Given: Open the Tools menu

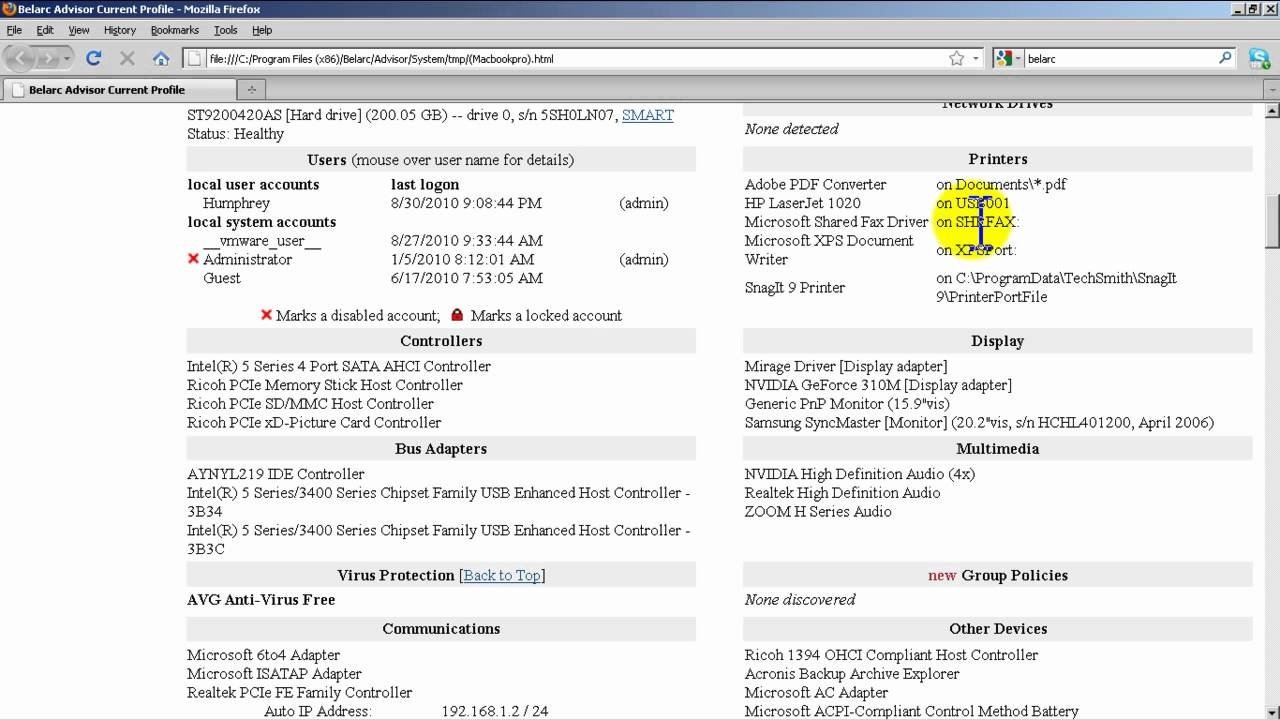Looking at the screenshot, I should 227,30.
